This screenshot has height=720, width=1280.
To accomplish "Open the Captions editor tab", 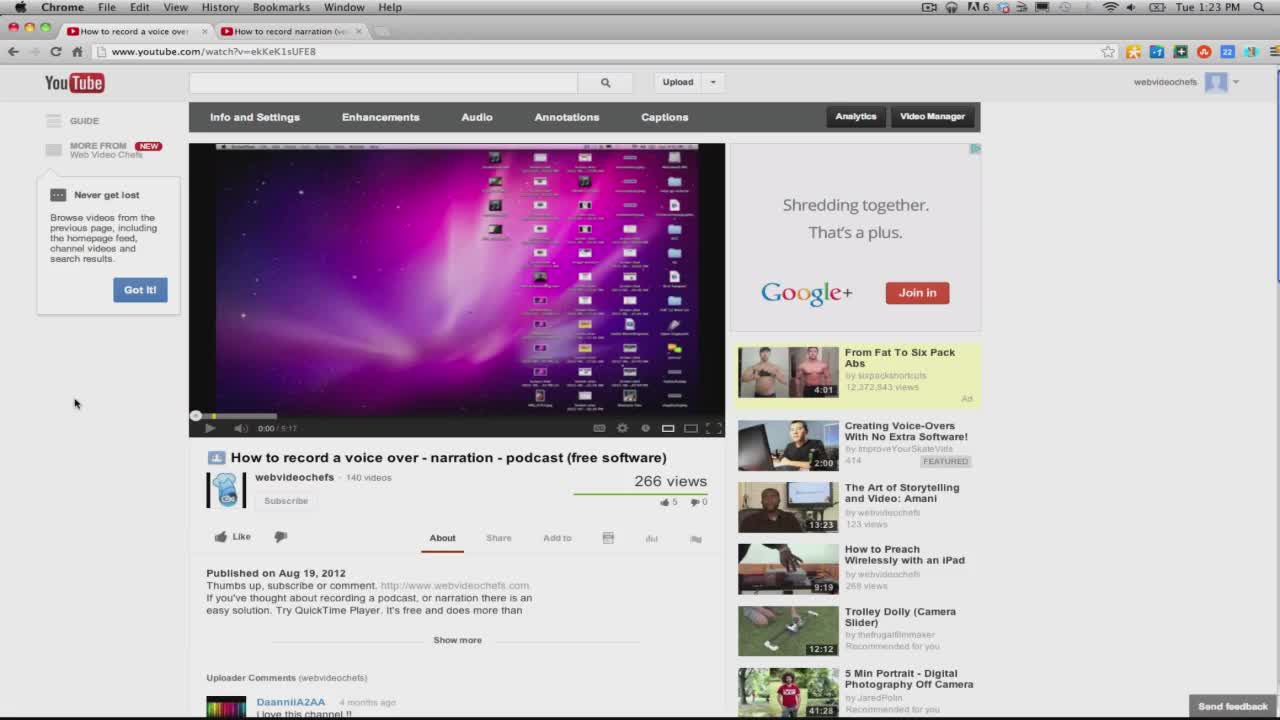I will point(665,117).
